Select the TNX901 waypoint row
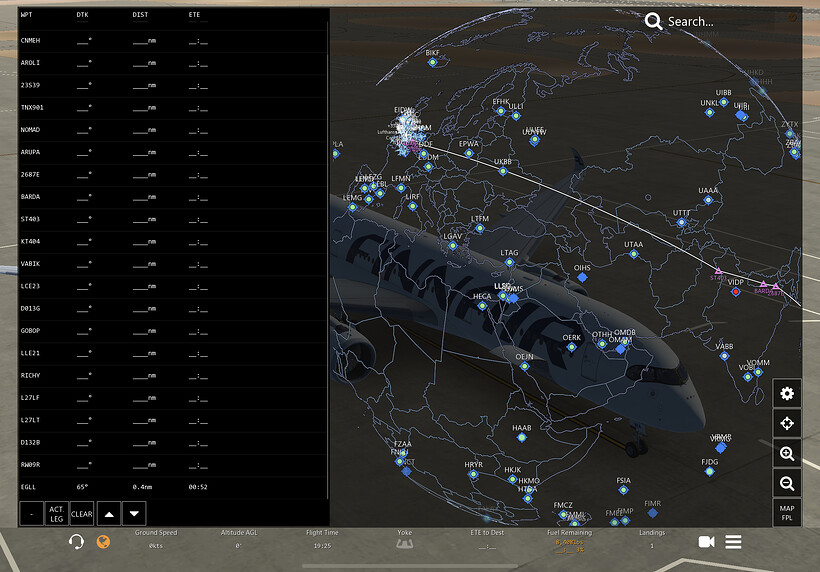Screen dimensions: 820x572 click(173, 108)
